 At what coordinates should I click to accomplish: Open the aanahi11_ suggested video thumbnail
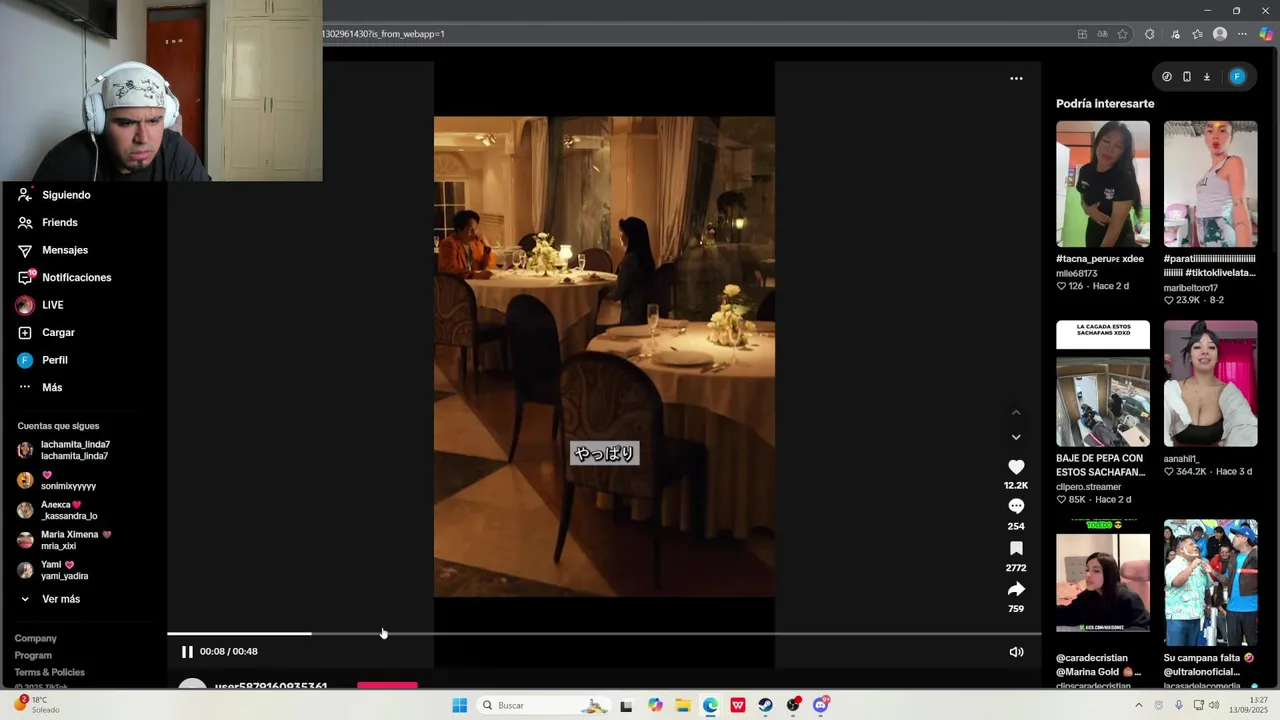tap(1210, 383)
